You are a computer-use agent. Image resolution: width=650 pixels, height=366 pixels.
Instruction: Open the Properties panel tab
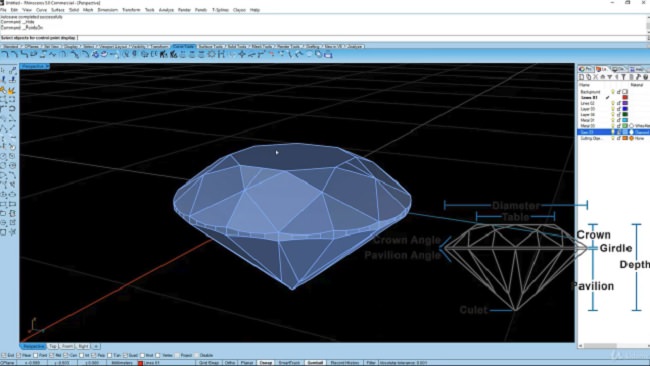click(x=586, y=69)
